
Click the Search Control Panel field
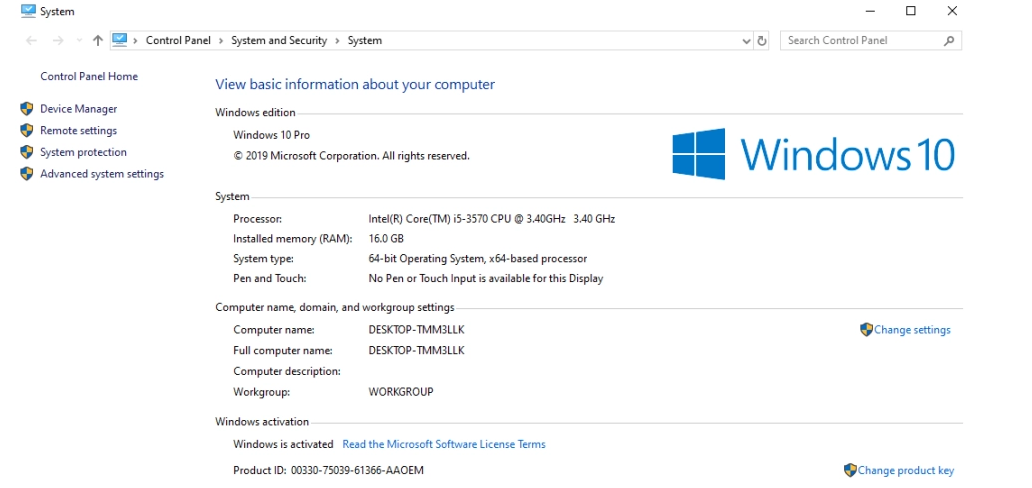pos(860,41)
